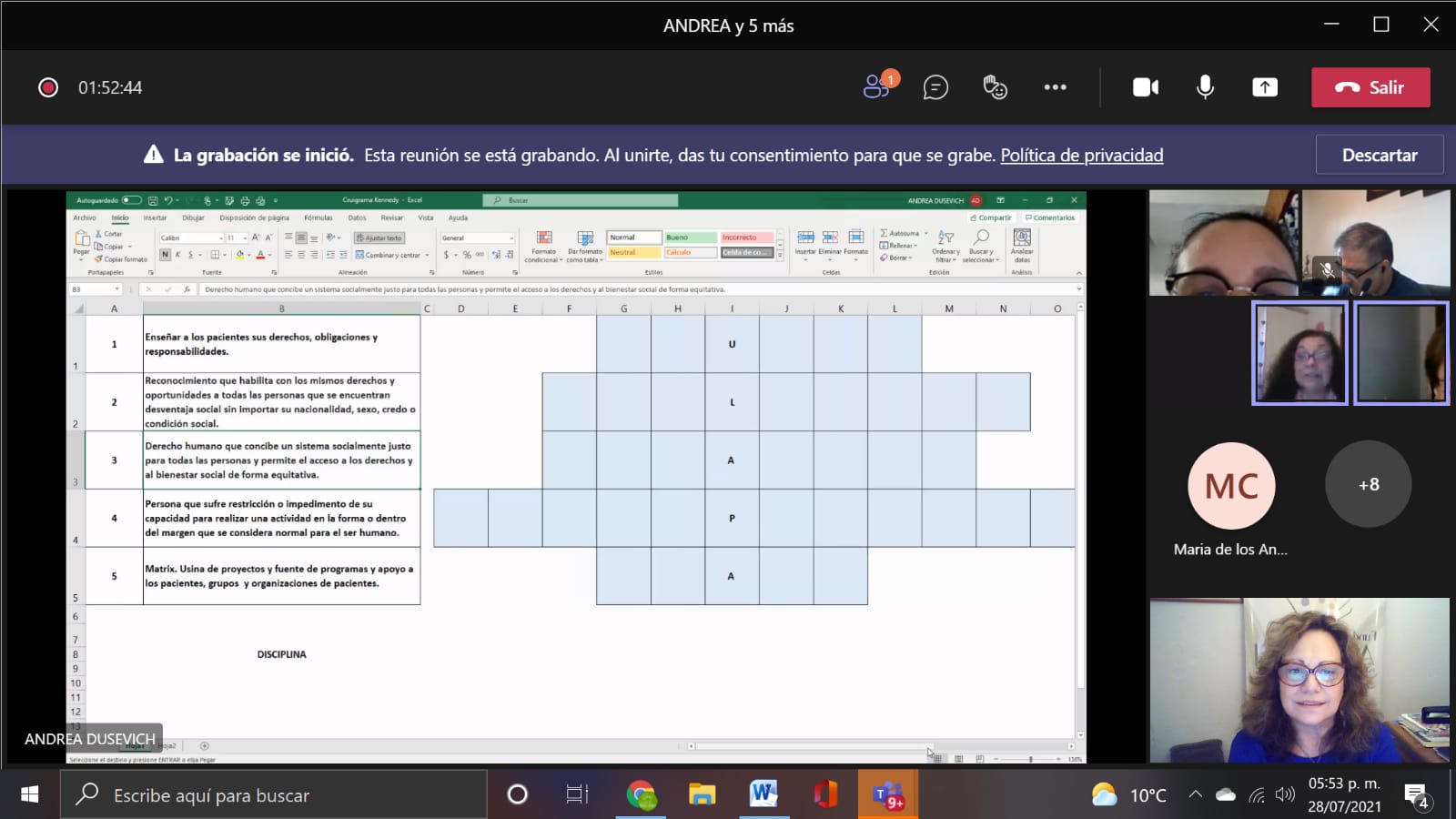1456x819 pixels.
Task: Toggle underline S formatting
Action: (190, 255)
